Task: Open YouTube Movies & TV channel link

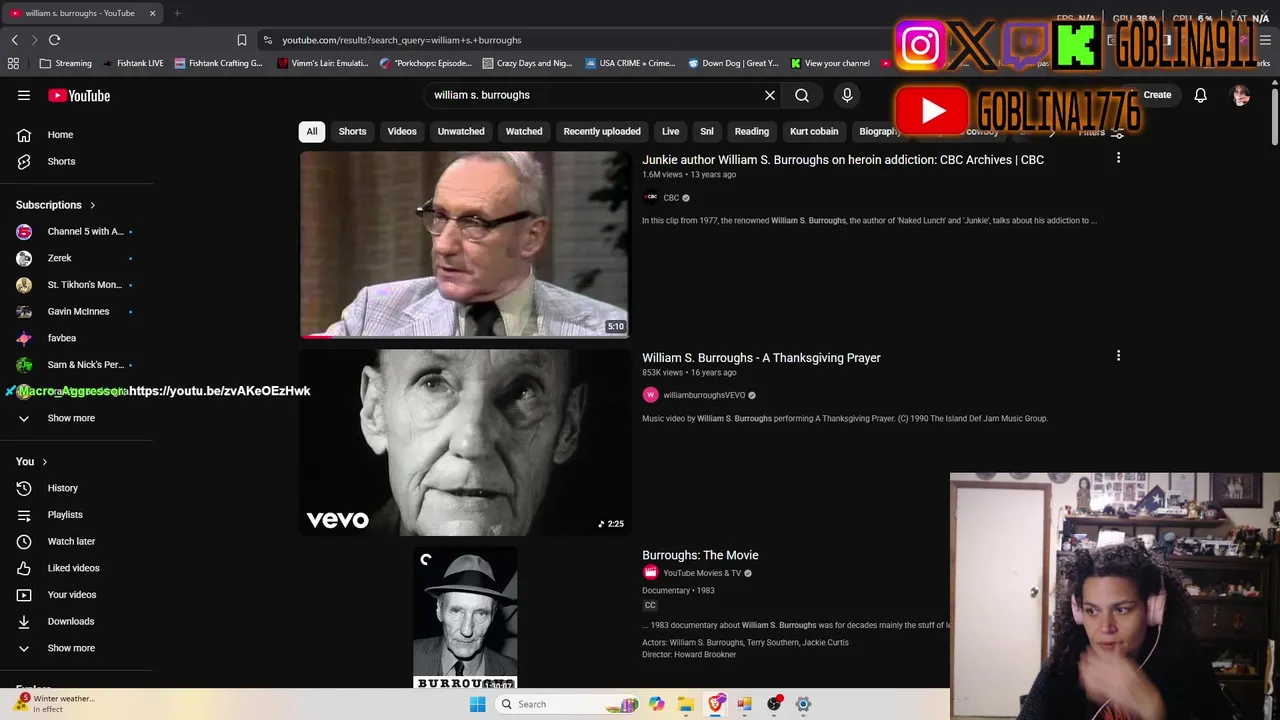Action: click(x=702, y=573)
